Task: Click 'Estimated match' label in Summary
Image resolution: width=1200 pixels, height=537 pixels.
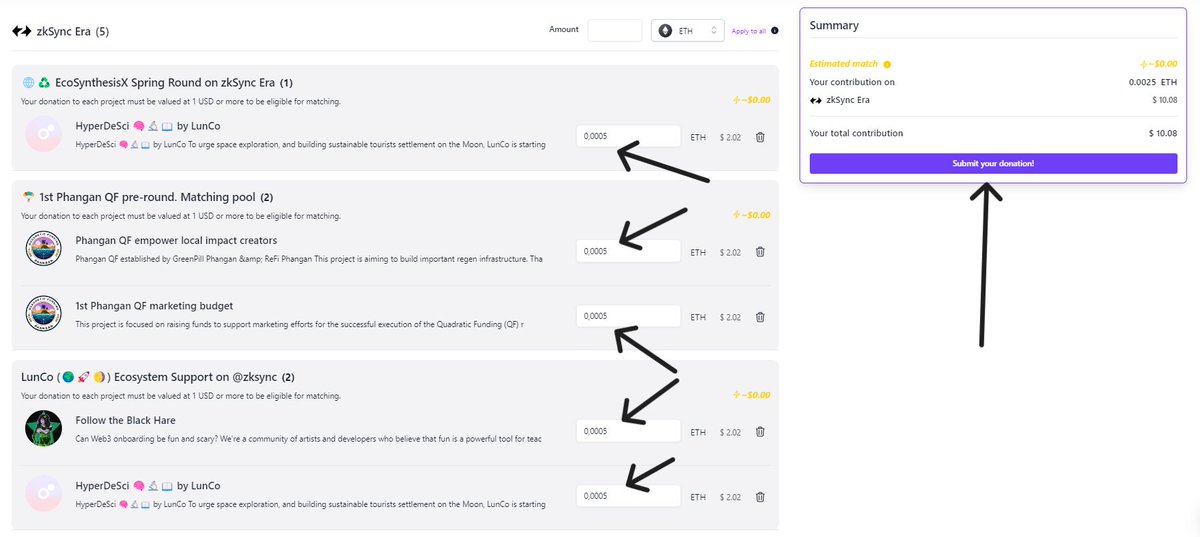Action: (x=844, y=64)
